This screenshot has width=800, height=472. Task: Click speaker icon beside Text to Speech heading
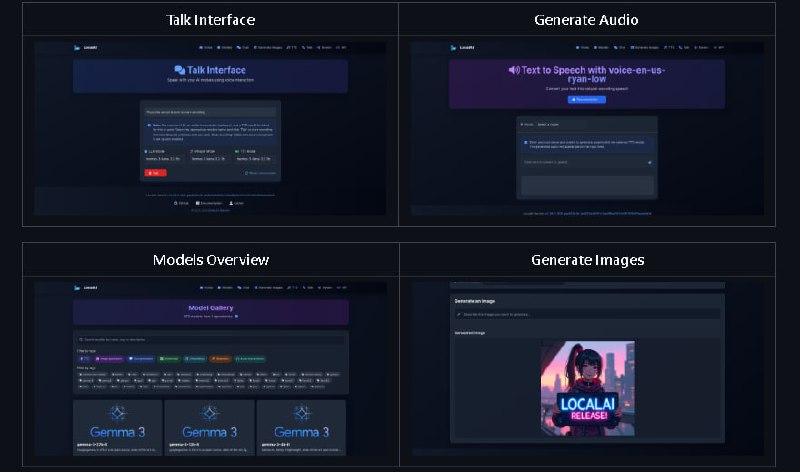pos(514,70)
